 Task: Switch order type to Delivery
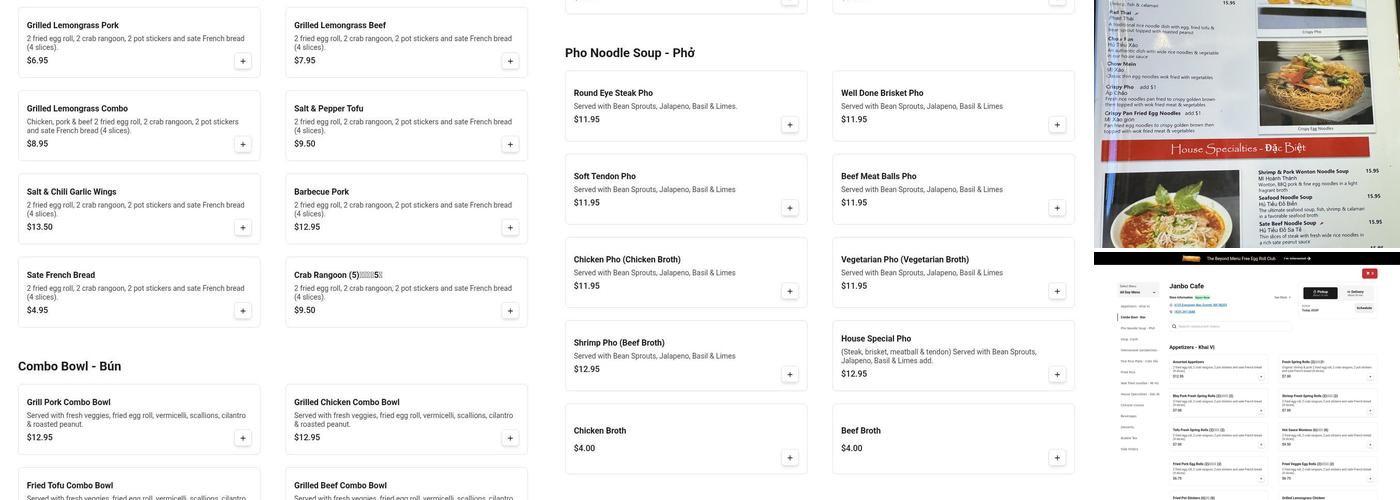point(1359,293)
